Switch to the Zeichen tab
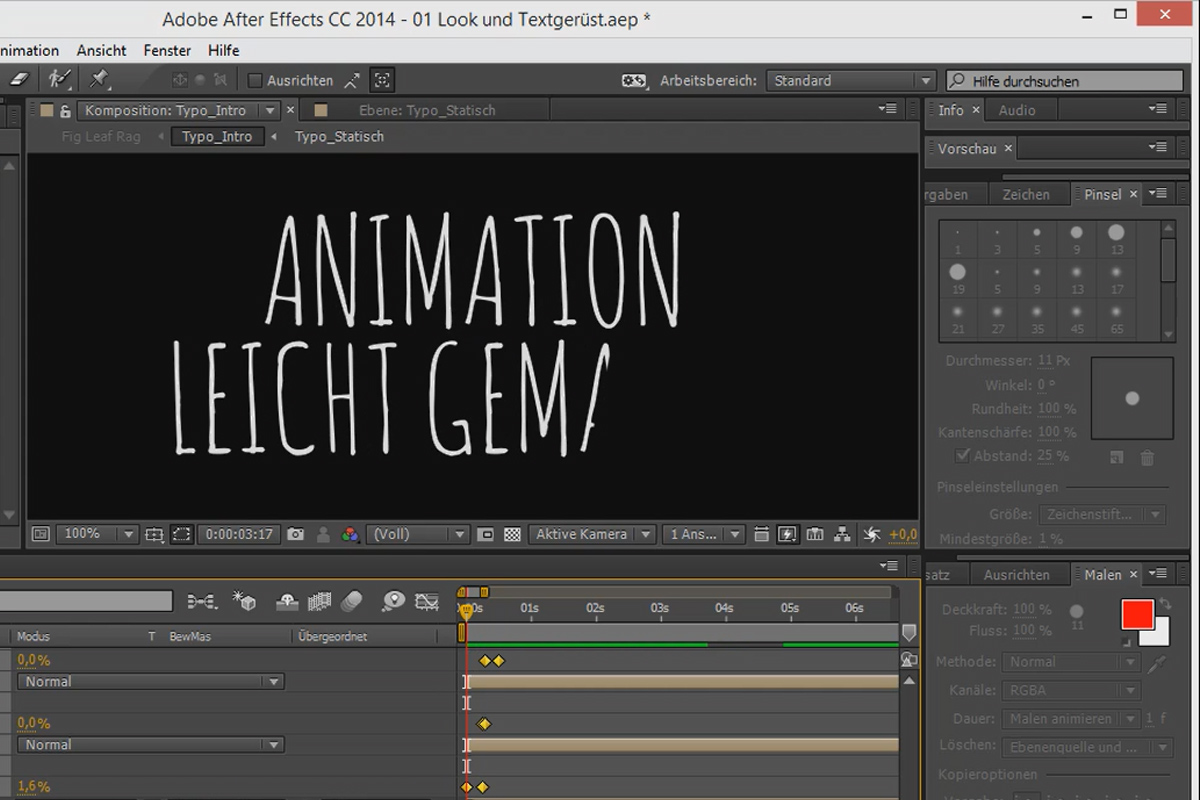 coord(1026,195)
